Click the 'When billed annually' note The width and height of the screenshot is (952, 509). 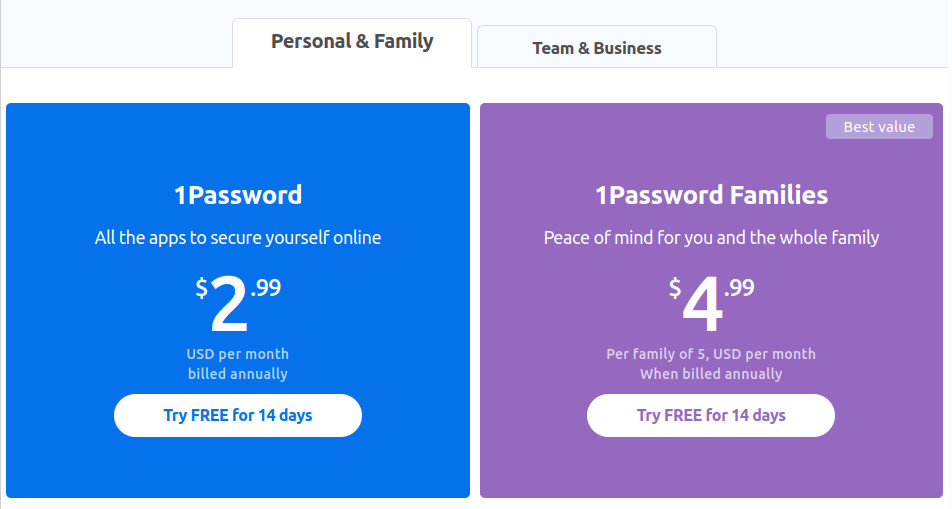pyautogui.click(x=711, y=374)
